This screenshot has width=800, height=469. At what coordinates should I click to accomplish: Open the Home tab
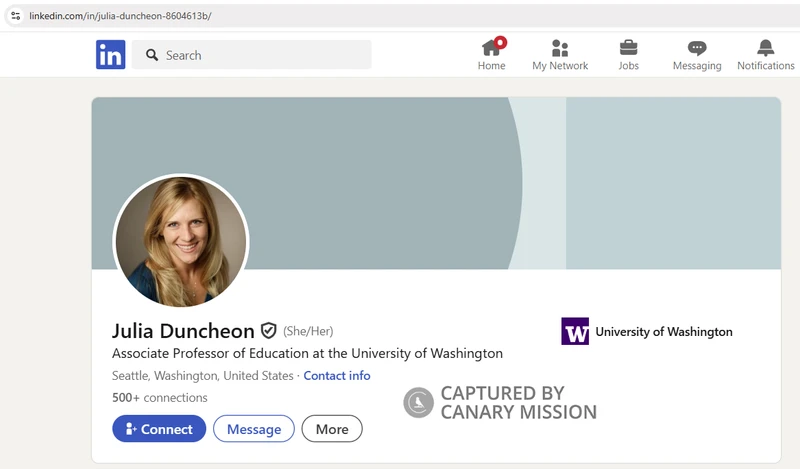click(492, 54)
